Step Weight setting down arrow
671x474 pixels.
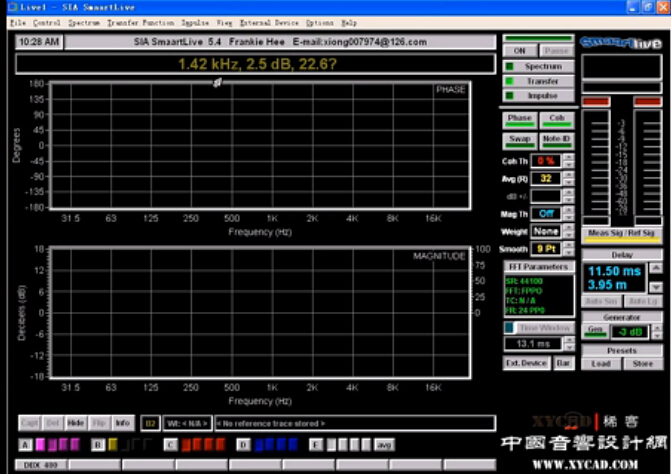(568, 235)
